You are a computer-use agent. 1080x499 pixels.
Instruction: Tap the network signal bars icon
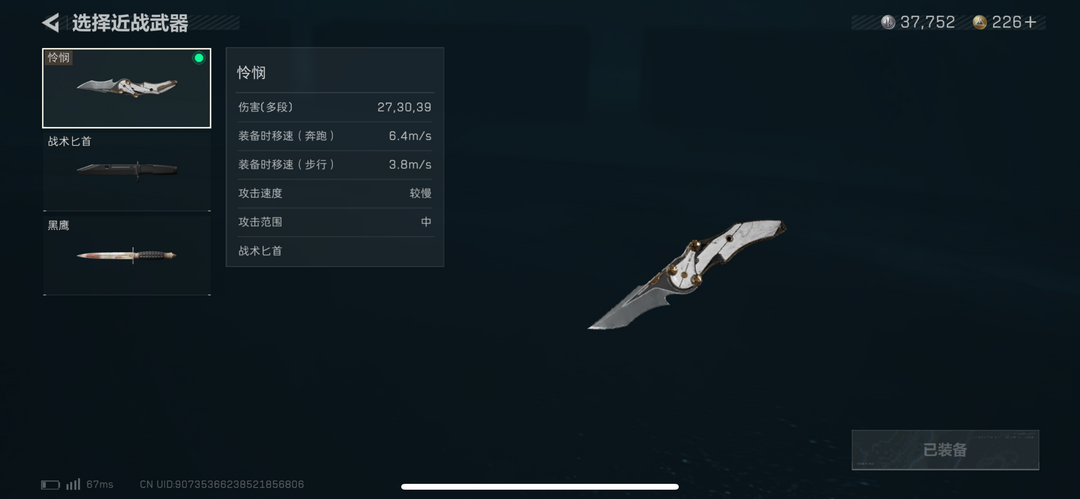[73, 485]
